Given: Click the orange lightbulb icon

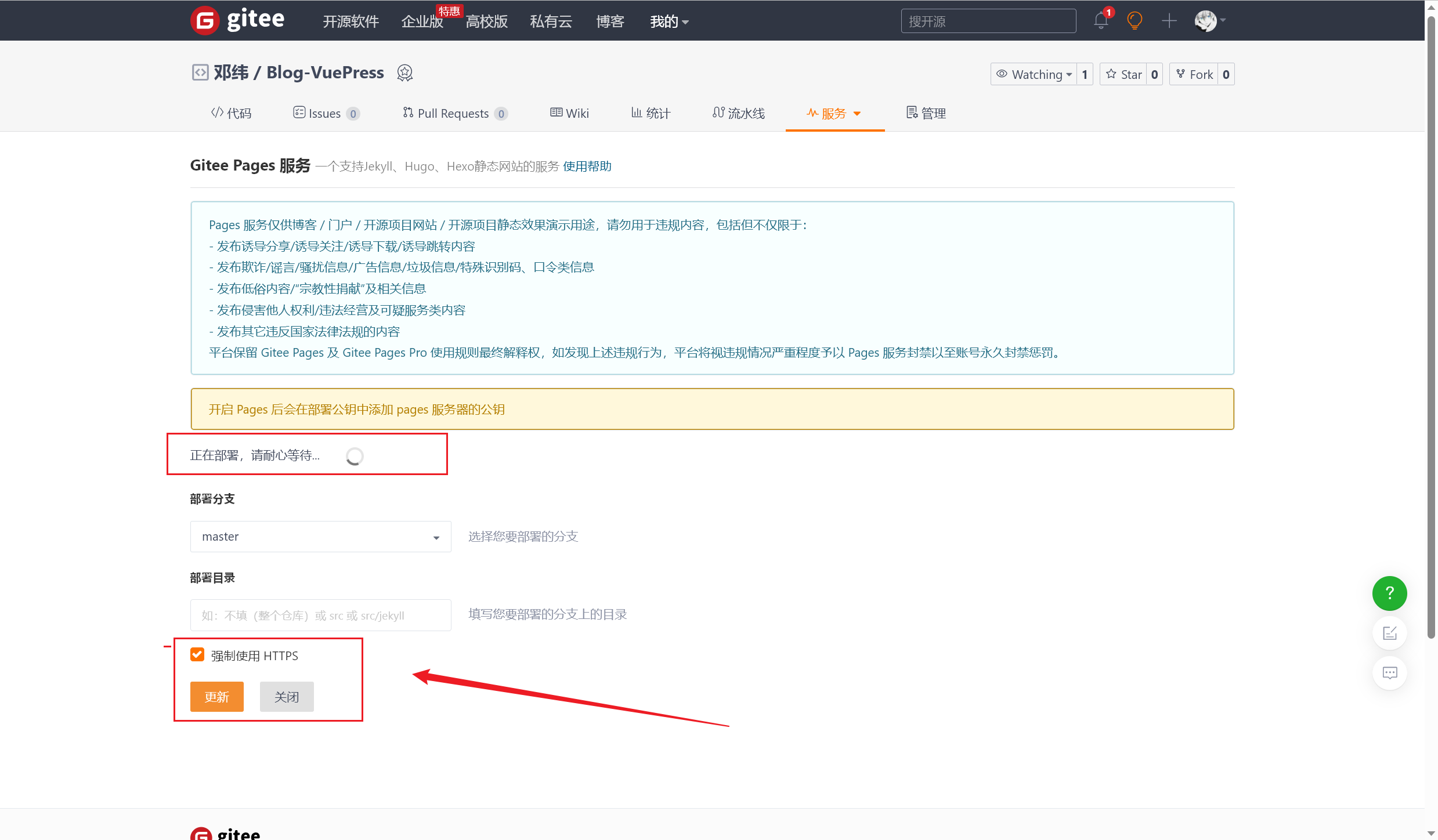Looking at the screenshot, I should point(1134,20).
